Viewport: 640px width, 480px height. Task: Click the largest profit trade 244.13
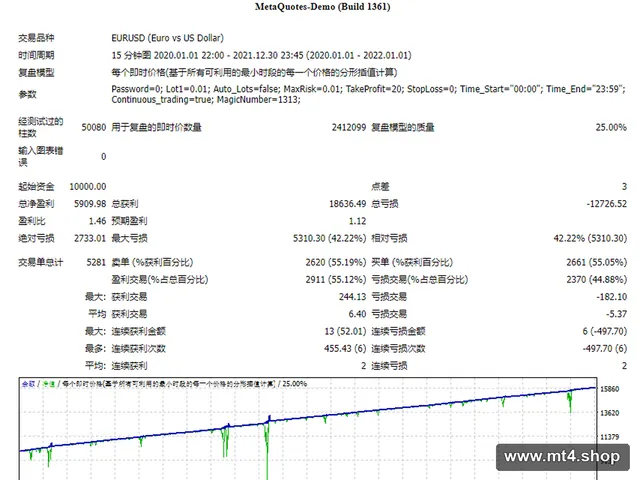pyautogui.click(x=352, y=297)
